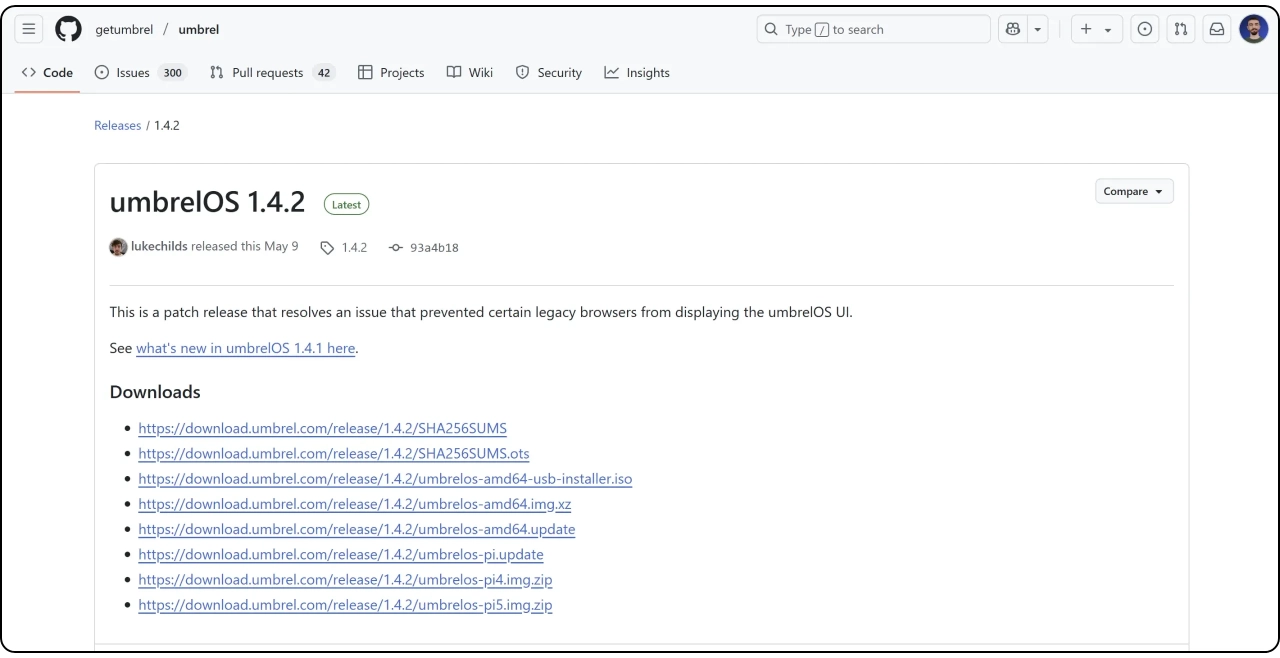Open the Issues icon in top bar
This screenshot has width=1280, height=658.
tap(1145, 29)
